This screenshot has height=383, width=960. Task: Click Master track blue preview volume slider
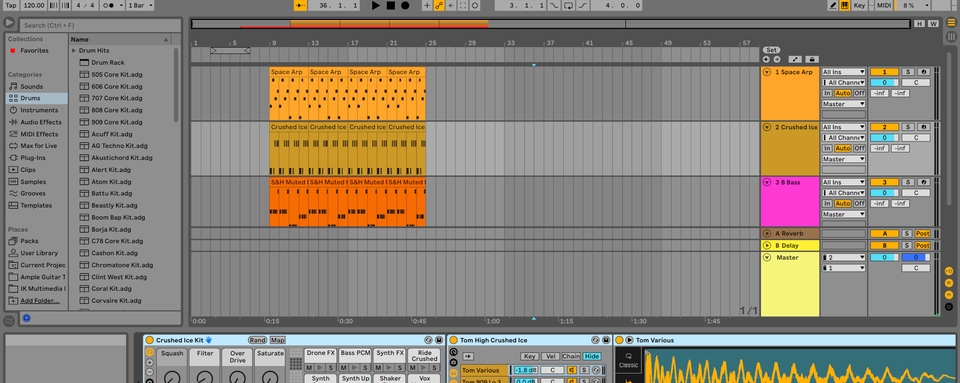click(916, 258)
